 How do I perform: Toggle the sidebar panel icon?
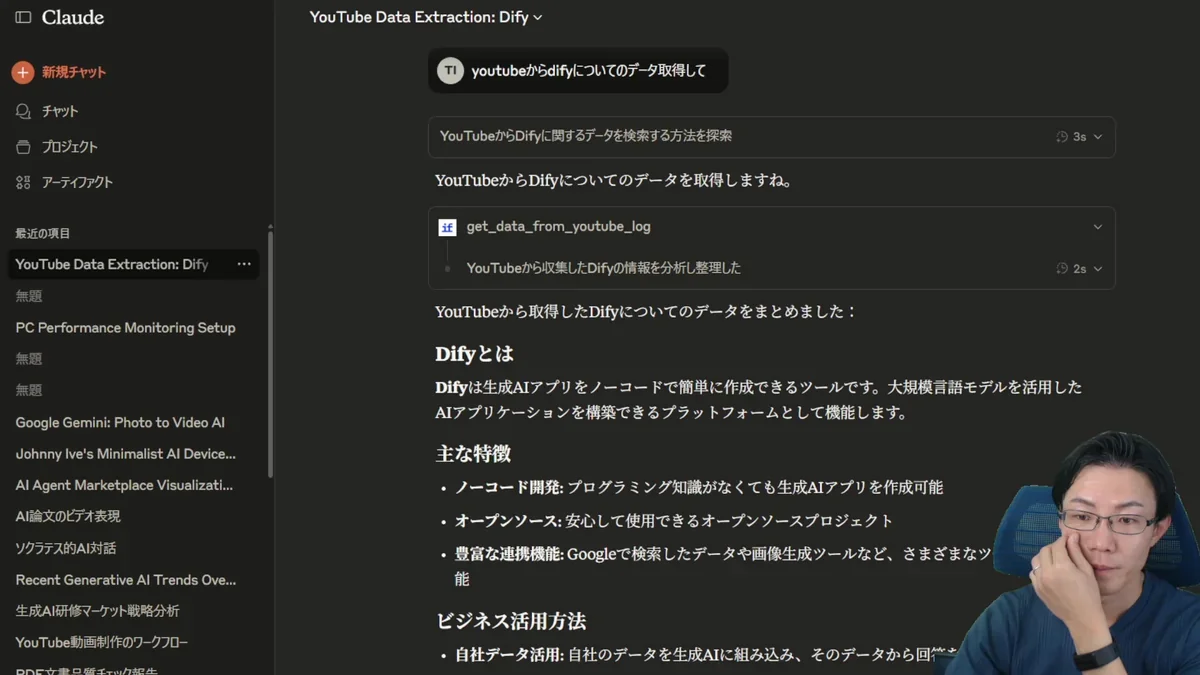click(x=23, y=18)
